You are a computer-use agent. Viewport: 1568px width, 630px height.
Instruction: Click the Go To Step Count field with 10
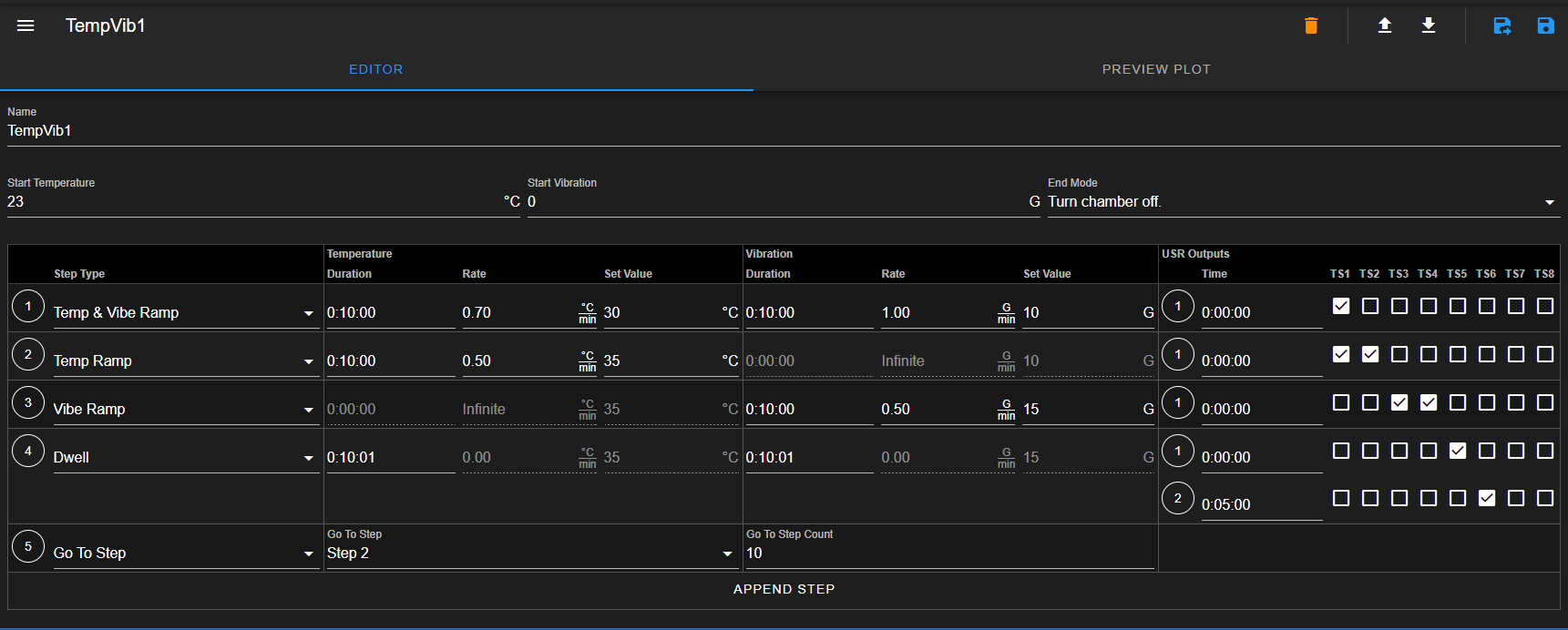(x=950, y=553)
